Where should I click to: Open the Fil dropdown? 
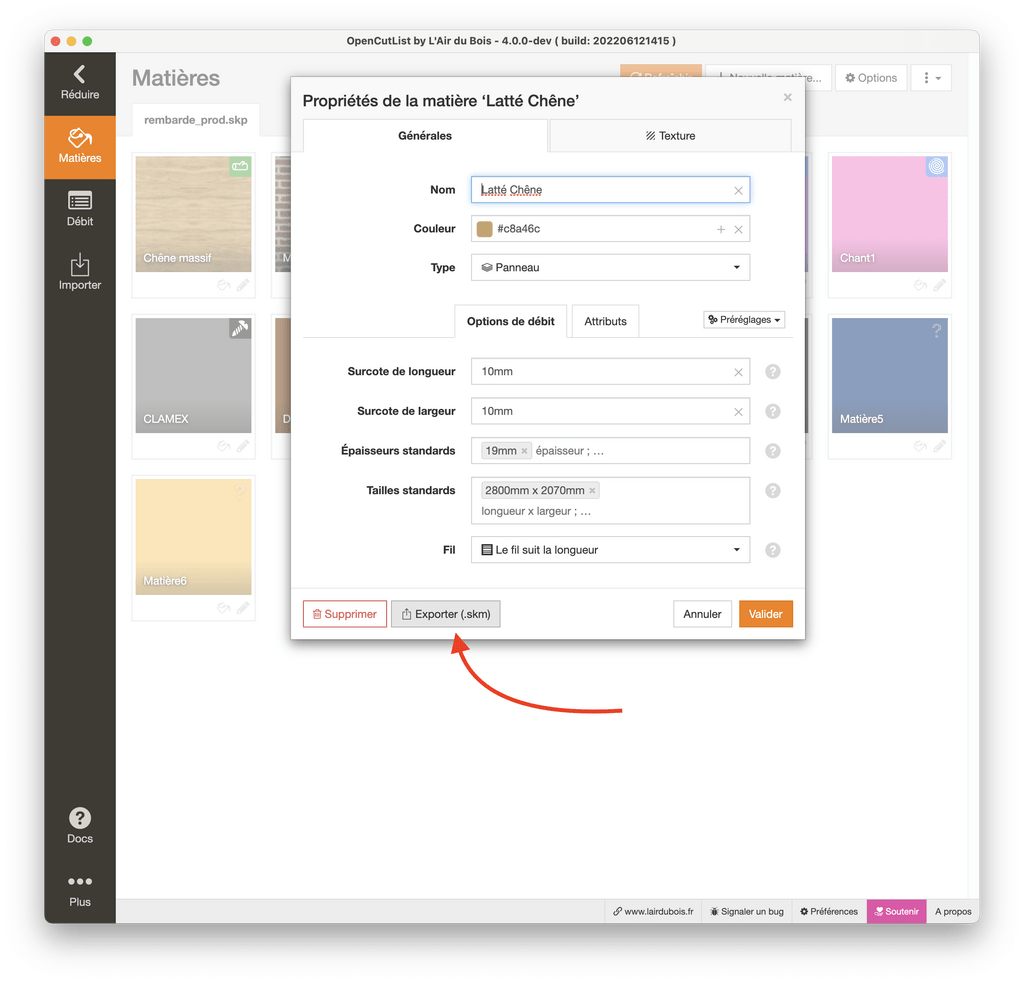(x=610, y=550)
